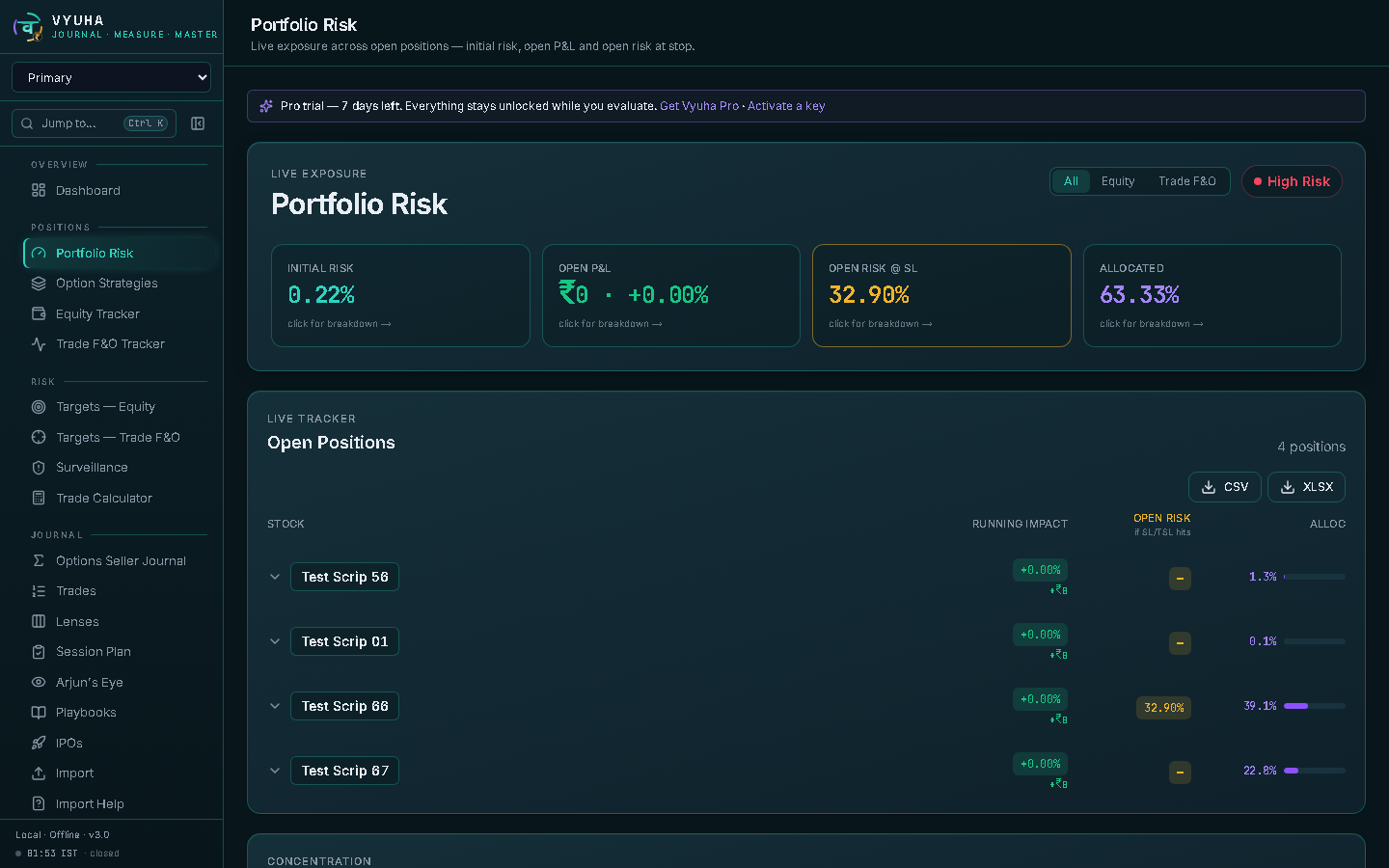Click the Session Plan clipboard icon

[x=39, y=652]
